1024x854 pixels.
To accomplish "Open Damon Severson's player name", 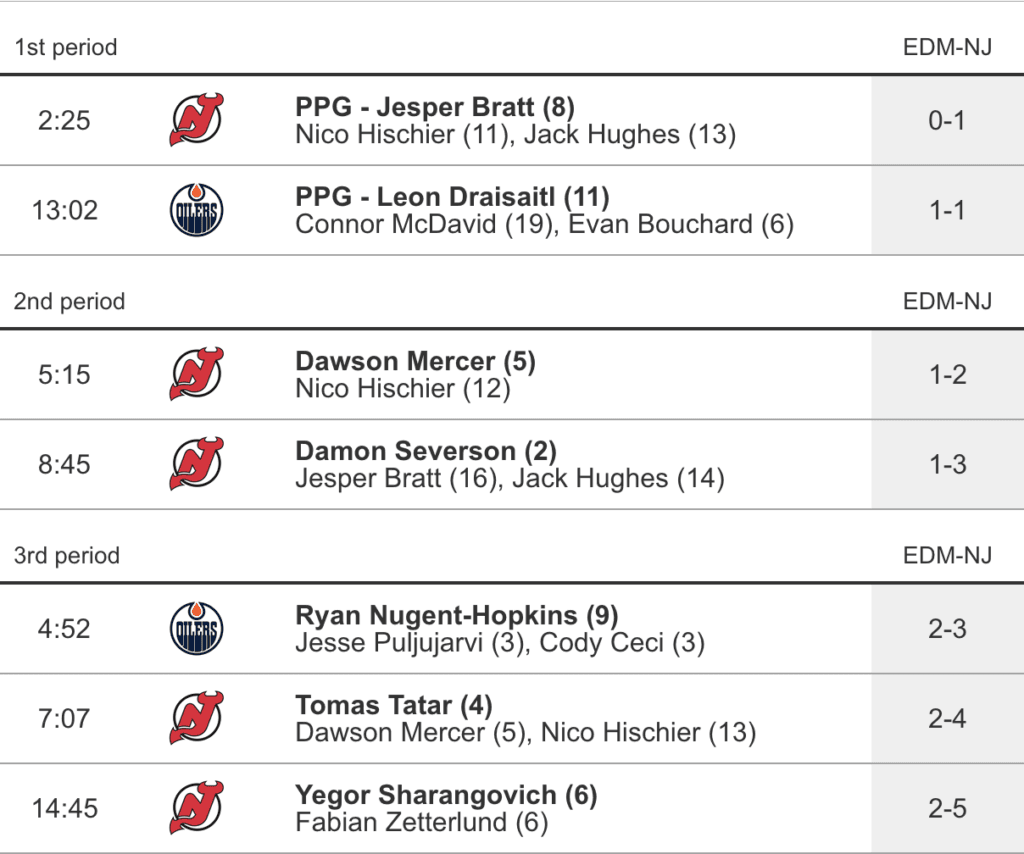I will 406,450.
